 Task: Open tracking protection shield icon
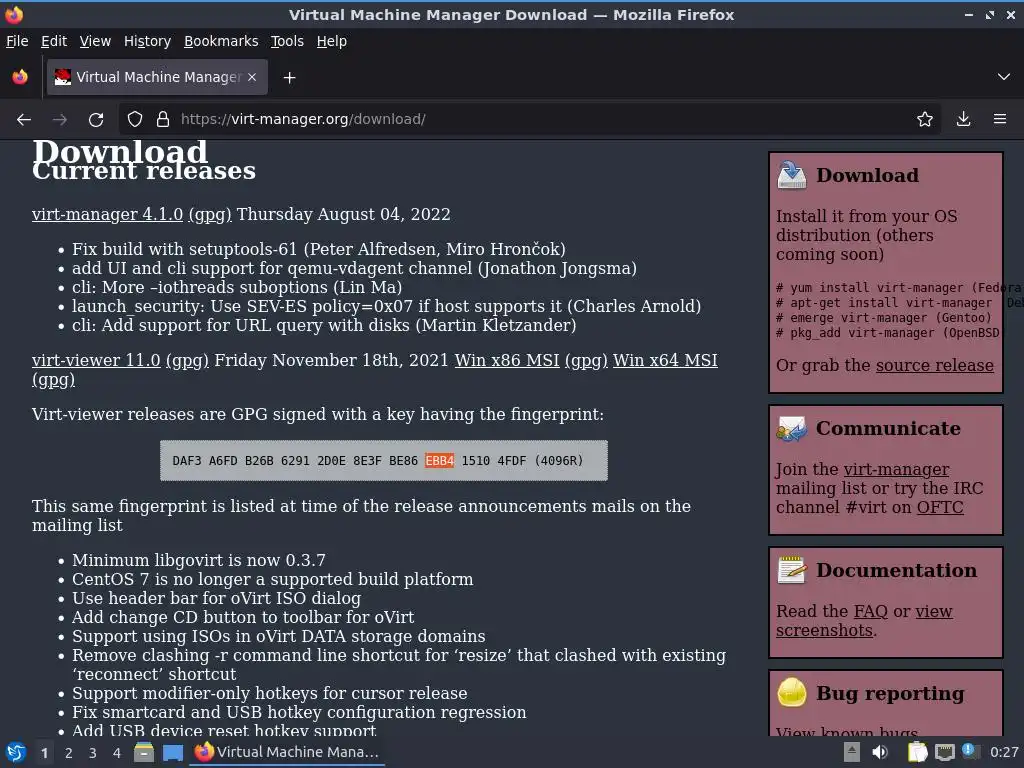coord(135,120)
